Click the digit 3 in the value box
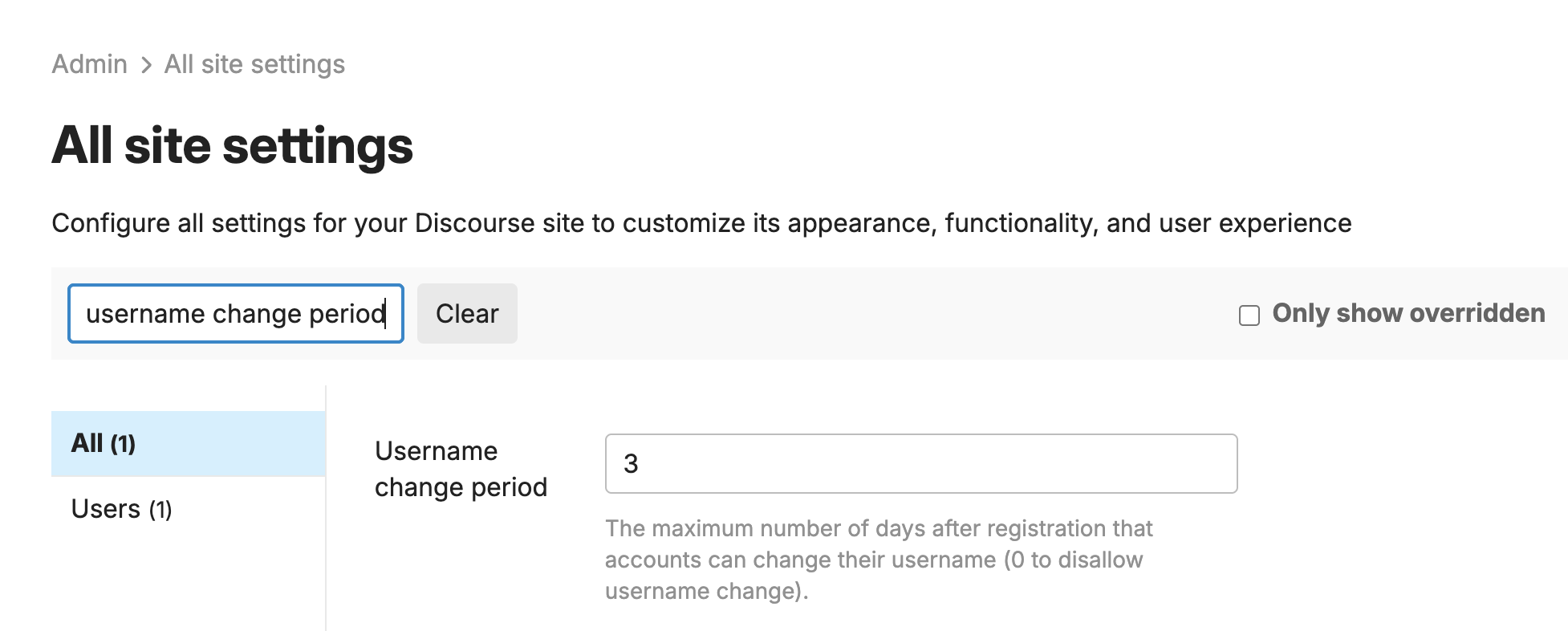The height and width of the screenshot is (631, 1568). pos(631,464)
